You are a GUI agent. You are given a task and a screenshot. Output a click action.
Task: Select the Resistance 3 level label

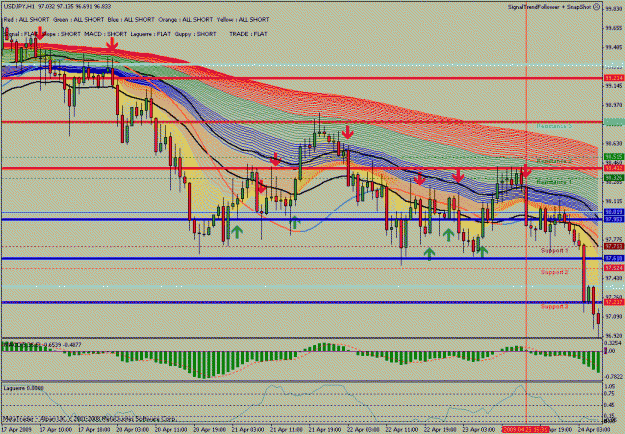(554, 126)
